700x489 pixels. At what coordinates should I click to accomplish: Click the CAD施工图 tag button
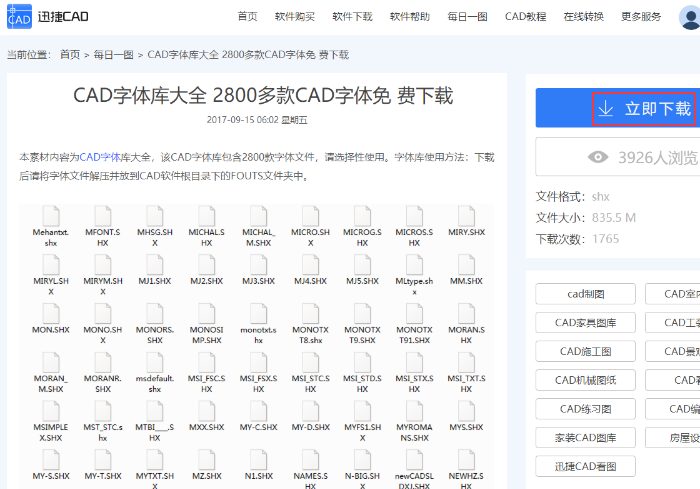pos(585,351)
